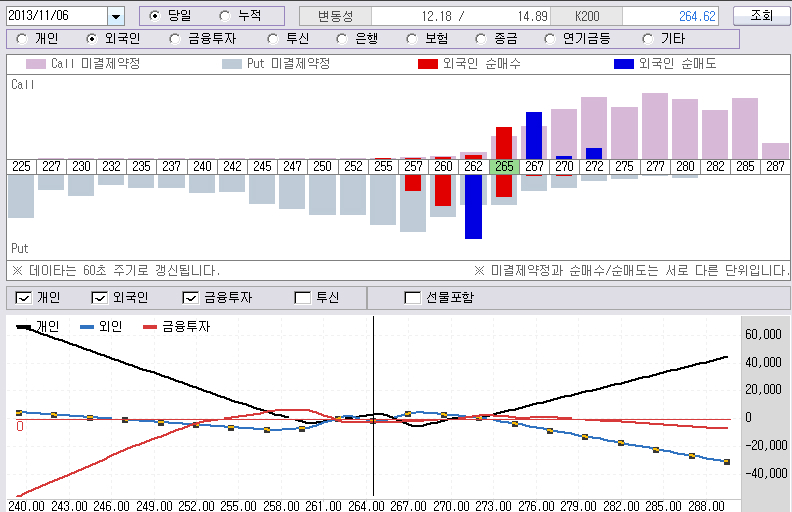Click the 외국인 순매수 red legend swatch

pyautogui.click(x=427, y=64)
